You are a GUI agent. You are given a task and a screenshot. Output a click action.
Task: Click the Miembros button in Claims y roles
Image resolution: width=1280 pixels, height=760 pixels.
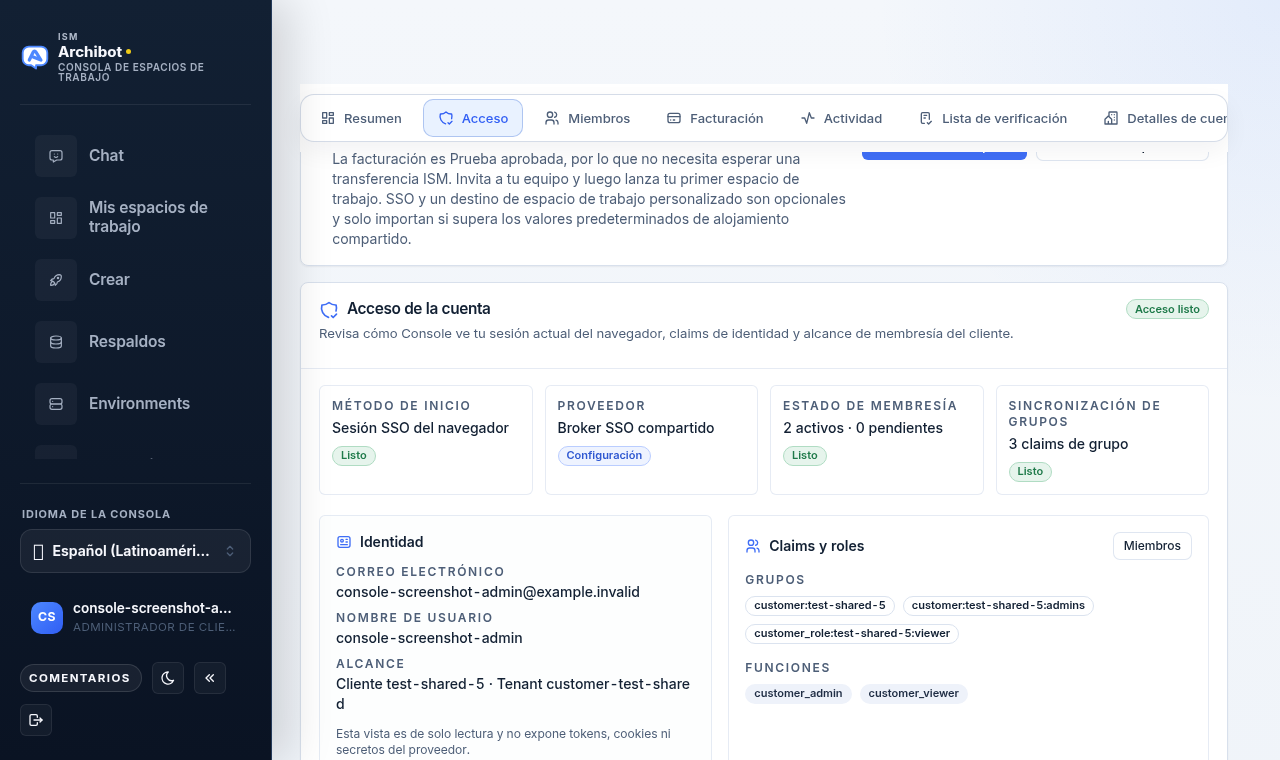pos(1152,546)
